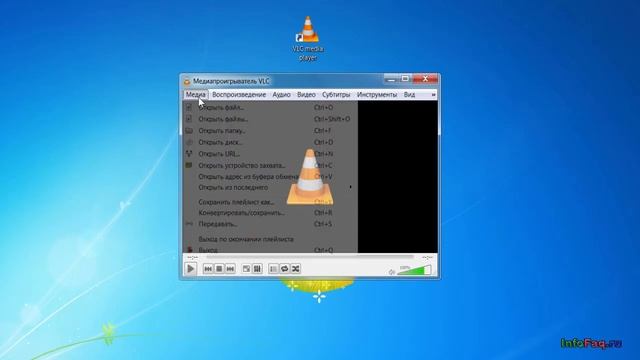Start playback with the Play button
This screenshot has height=360, width=640.
click(x=191, y=269)
